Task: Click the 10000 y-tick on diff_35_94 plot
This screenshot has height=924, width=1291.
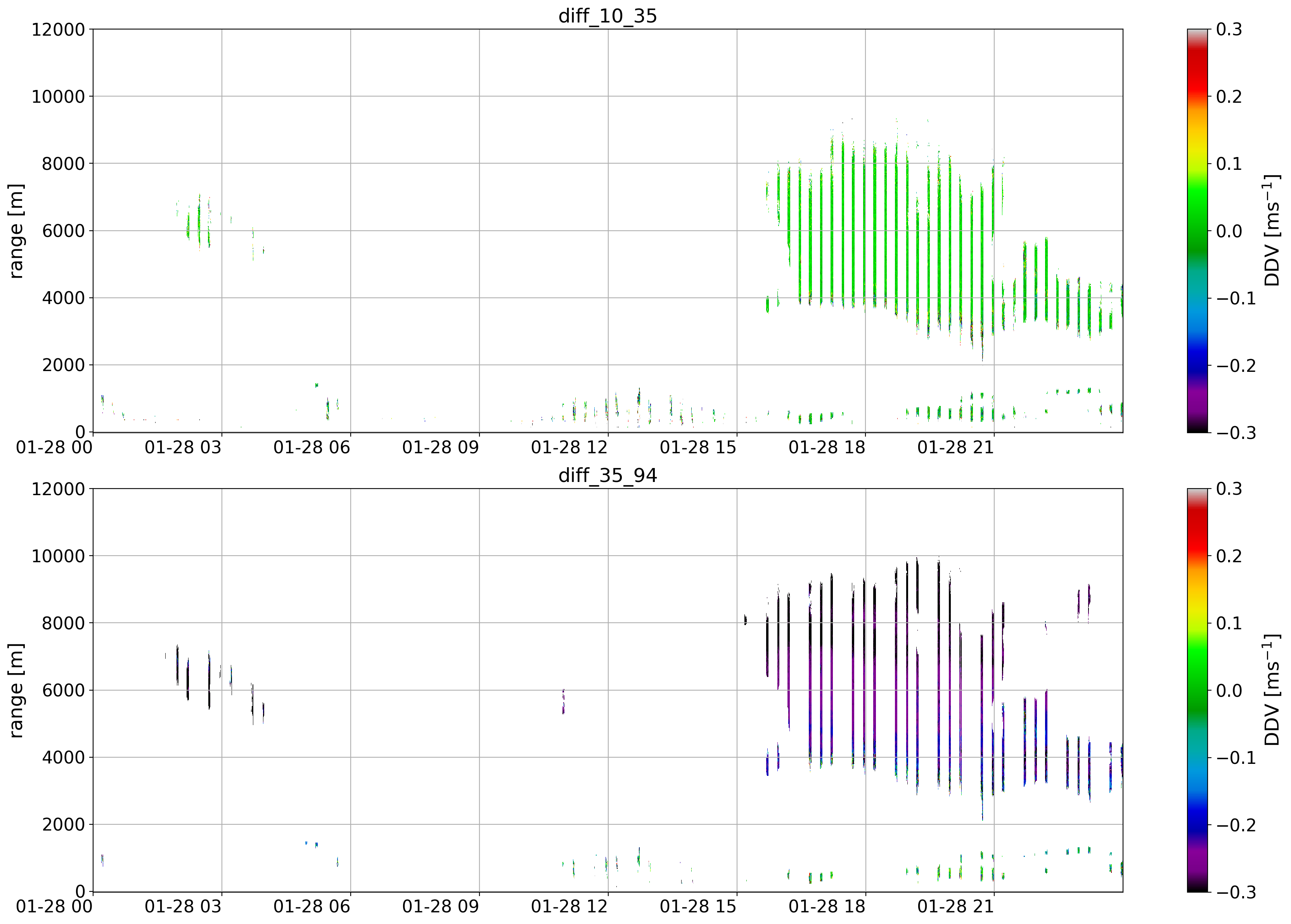Action: tap(58, 556)
